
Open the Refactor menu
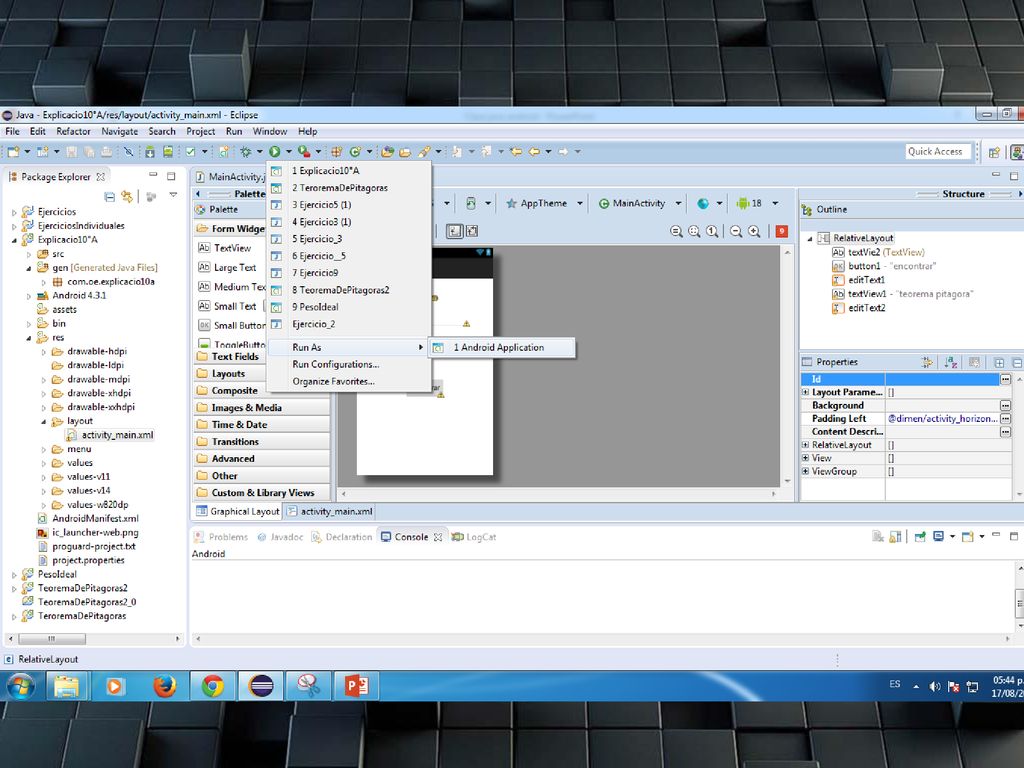tap(73, 131)
